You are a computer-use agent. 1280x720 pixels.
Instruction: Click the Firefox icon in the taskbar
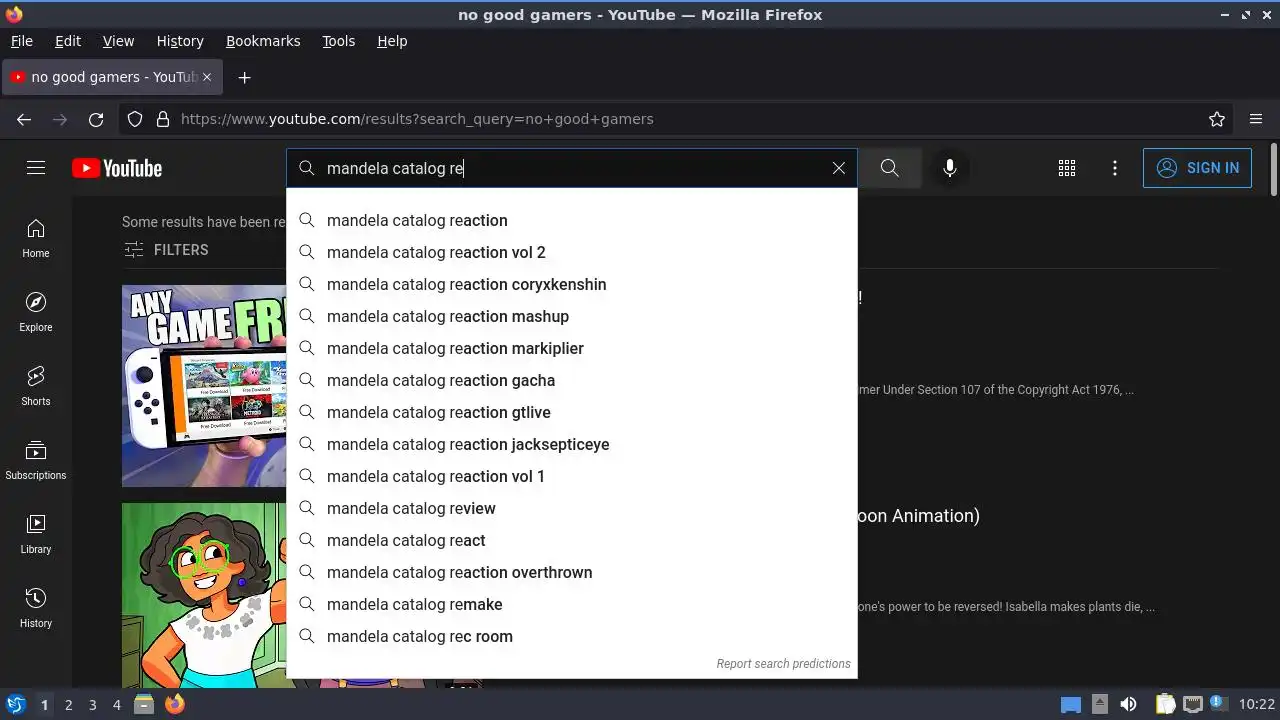[x=175, y=705]
